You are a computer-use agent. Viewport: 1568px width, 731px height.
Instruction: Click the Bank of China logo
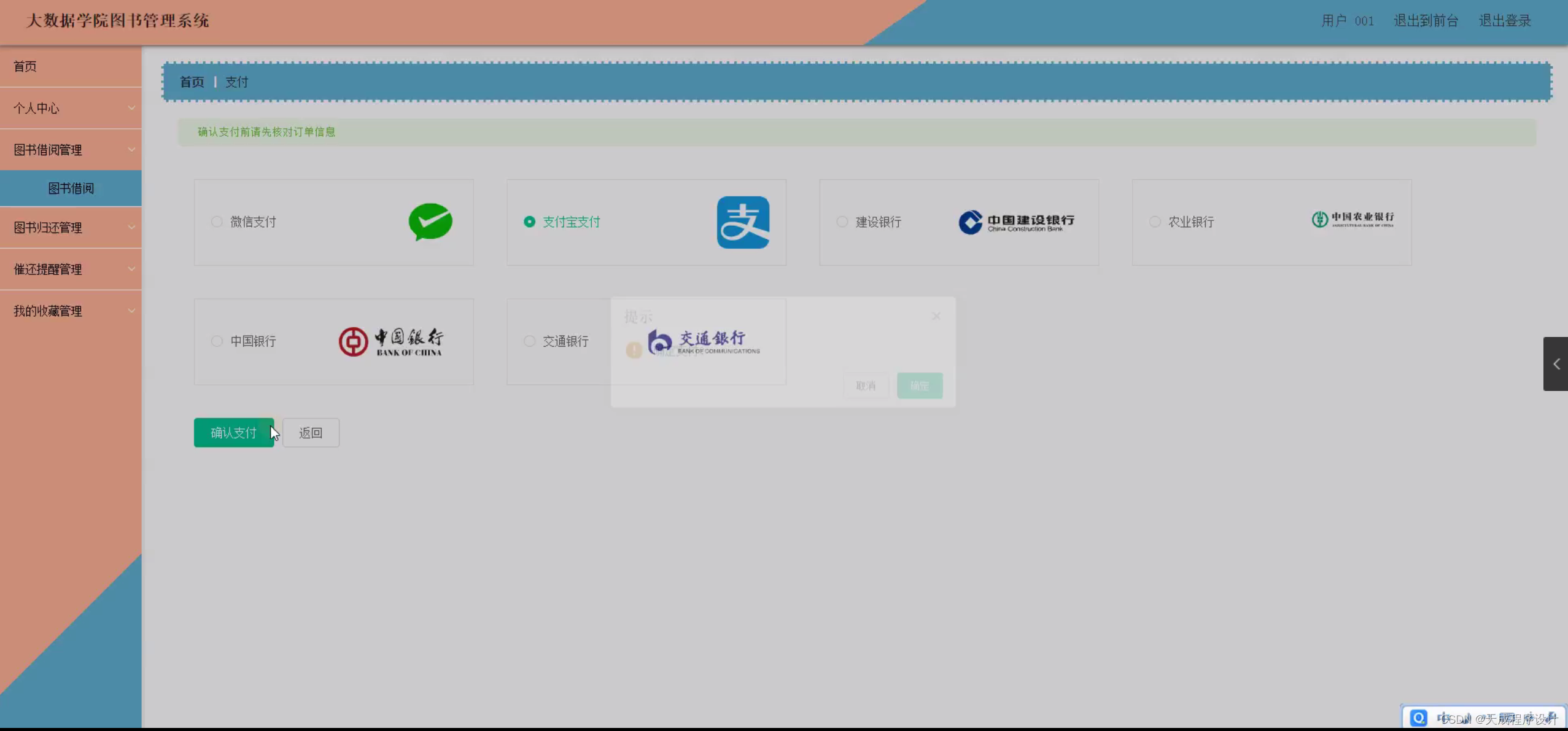[391, 342]
